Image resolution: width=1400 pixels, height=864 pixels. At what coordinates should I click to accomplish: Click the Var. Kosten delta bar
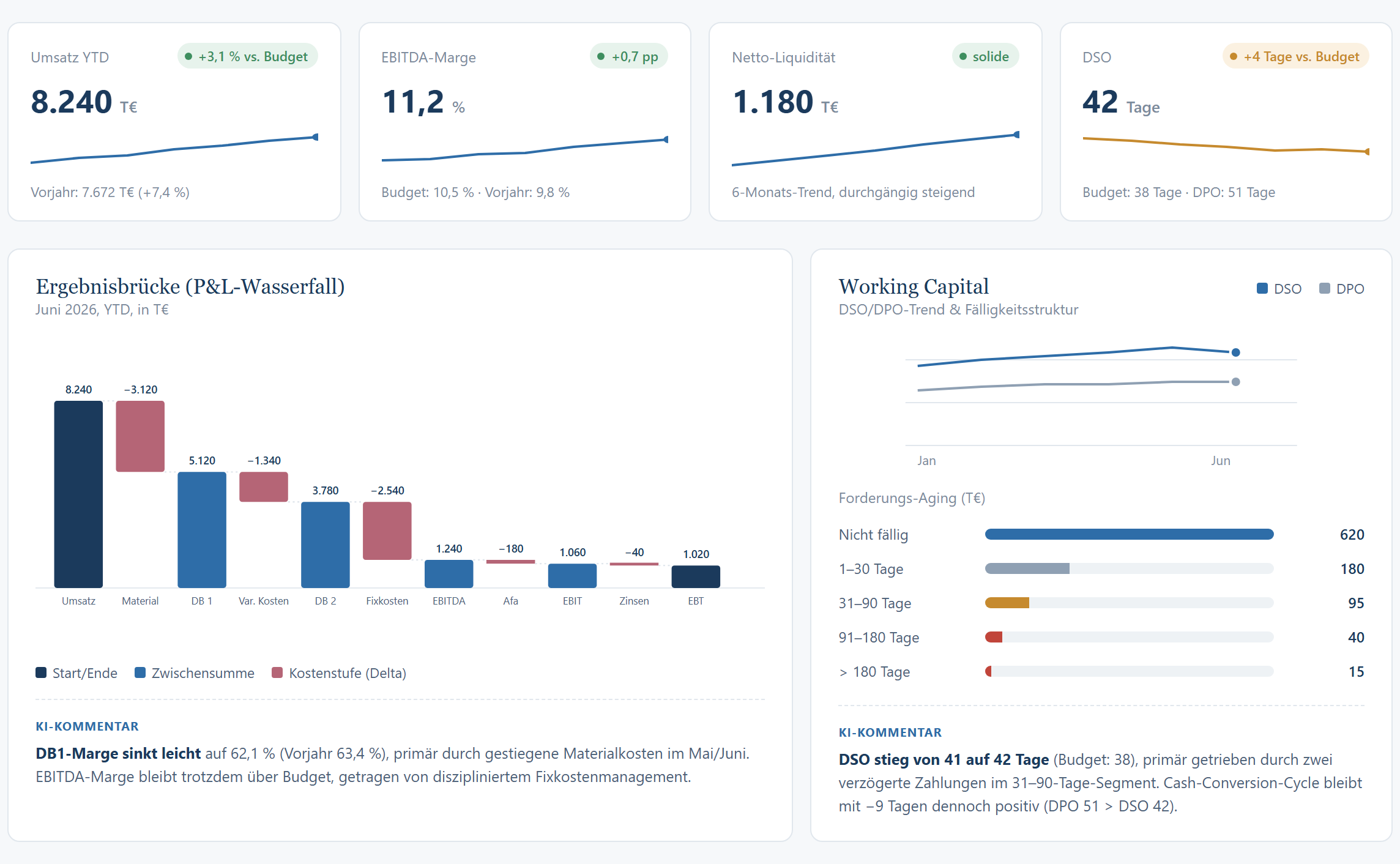264,487
